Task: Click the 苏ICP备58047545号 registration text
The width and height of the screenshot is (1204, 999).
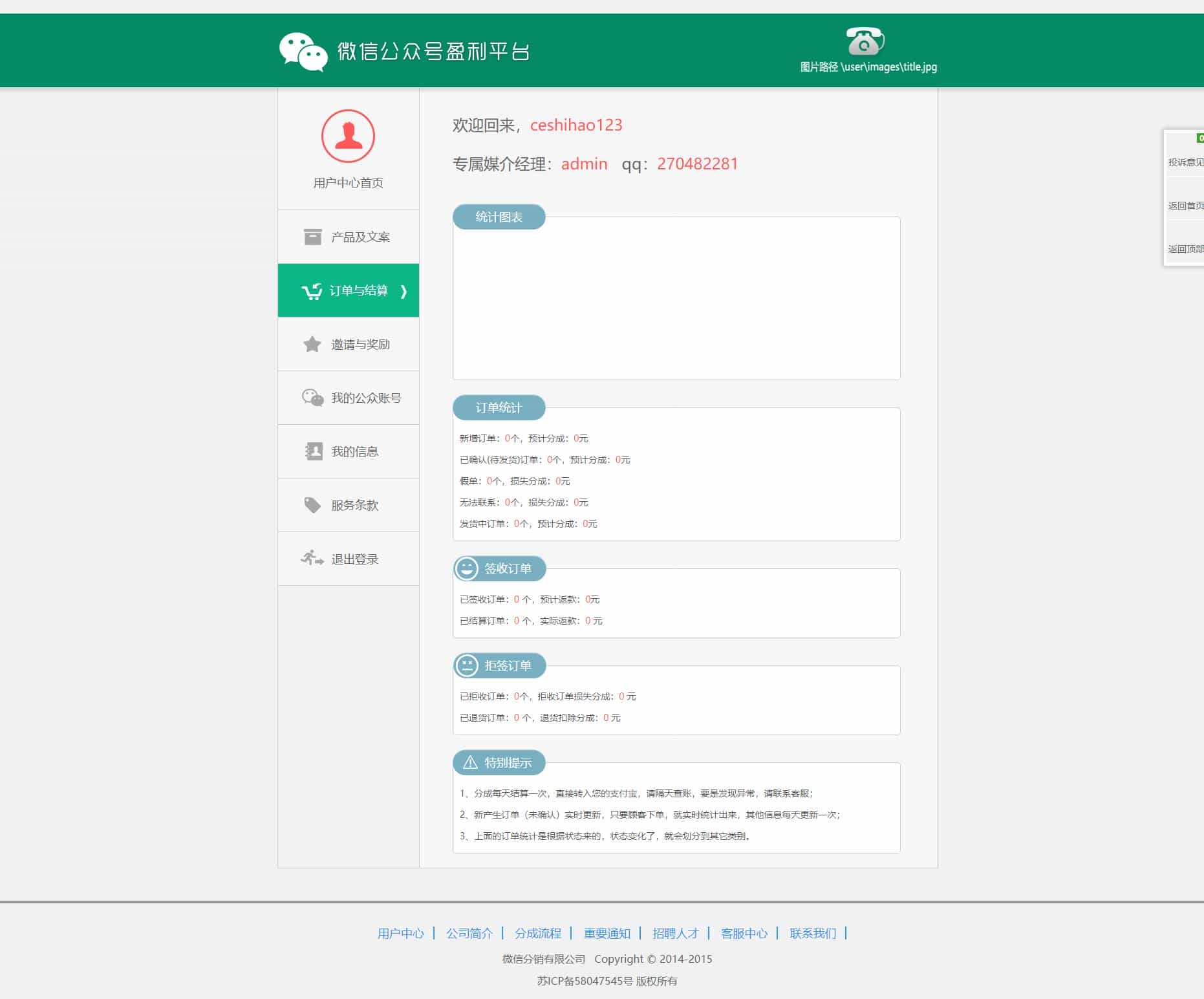Action: point(585,981)
